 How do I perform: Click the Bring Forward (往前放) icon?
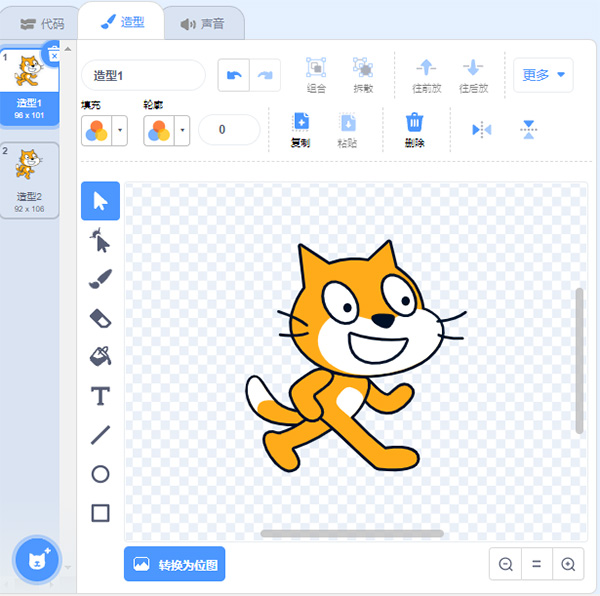click(426, 68)
